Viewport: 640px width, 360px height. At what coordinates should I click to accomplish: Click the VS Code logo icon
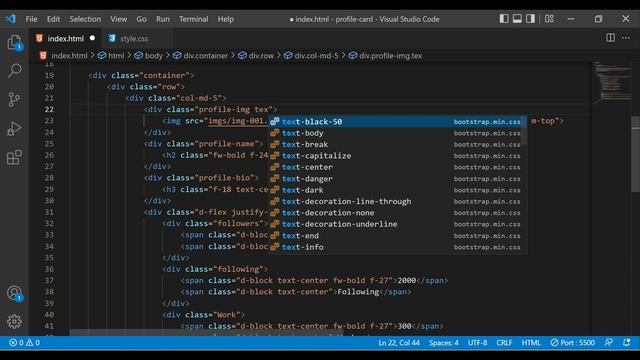(x=11, y=19)
